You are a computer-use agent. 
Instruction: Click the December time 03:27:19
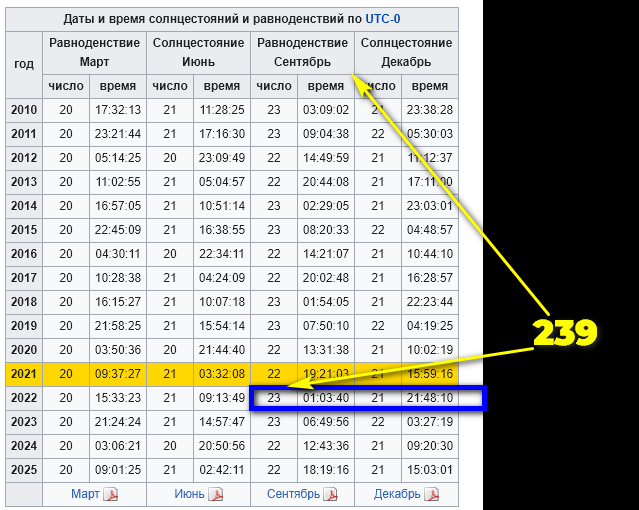coord(430,422)
